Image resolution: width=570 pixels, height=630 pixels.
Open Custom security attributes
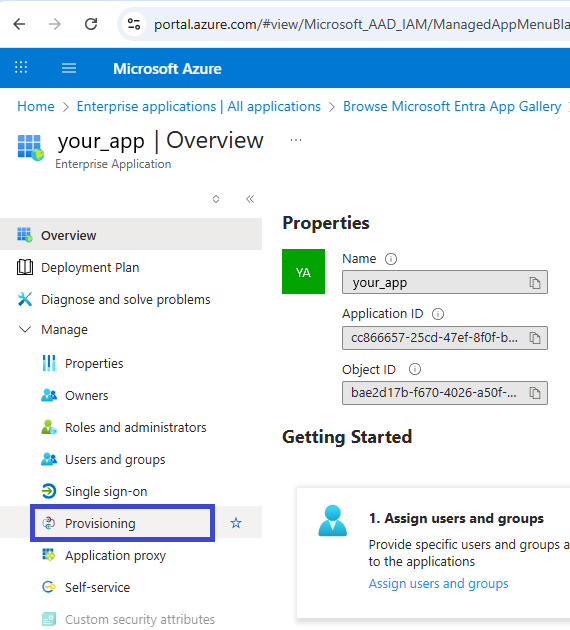140,620
